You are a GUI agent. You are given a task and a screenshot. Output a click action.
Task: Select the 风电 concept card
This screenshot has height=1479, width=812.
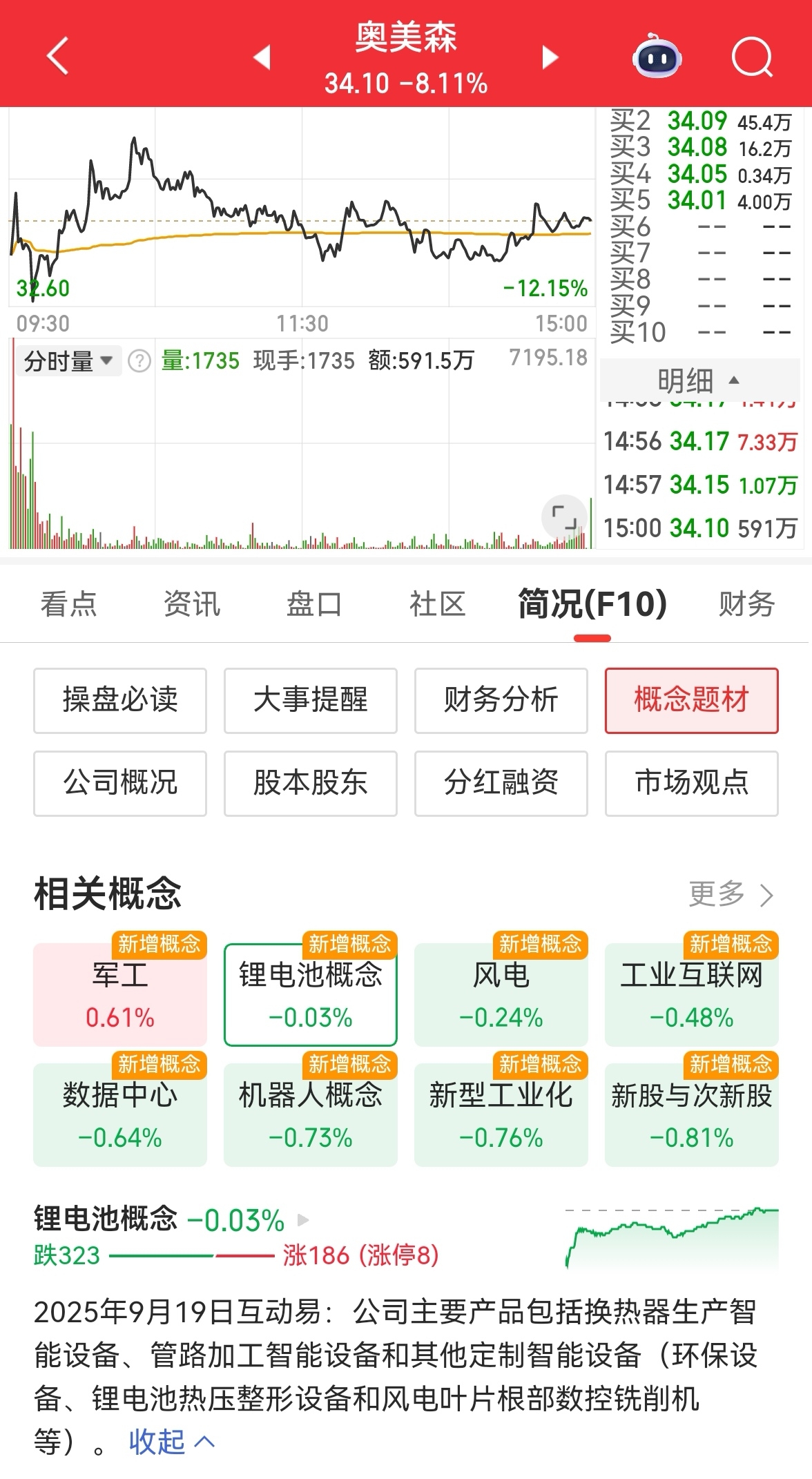501,994
